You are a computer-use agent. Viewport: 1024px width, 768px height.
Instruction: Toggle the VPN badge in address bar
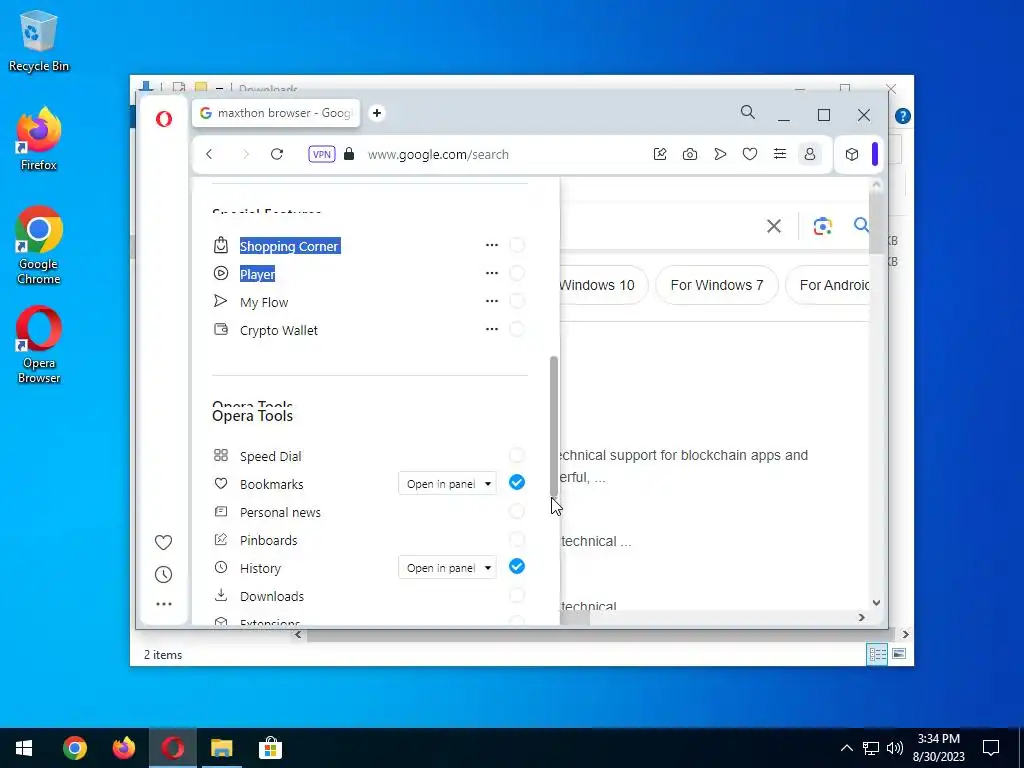(322, 154)
